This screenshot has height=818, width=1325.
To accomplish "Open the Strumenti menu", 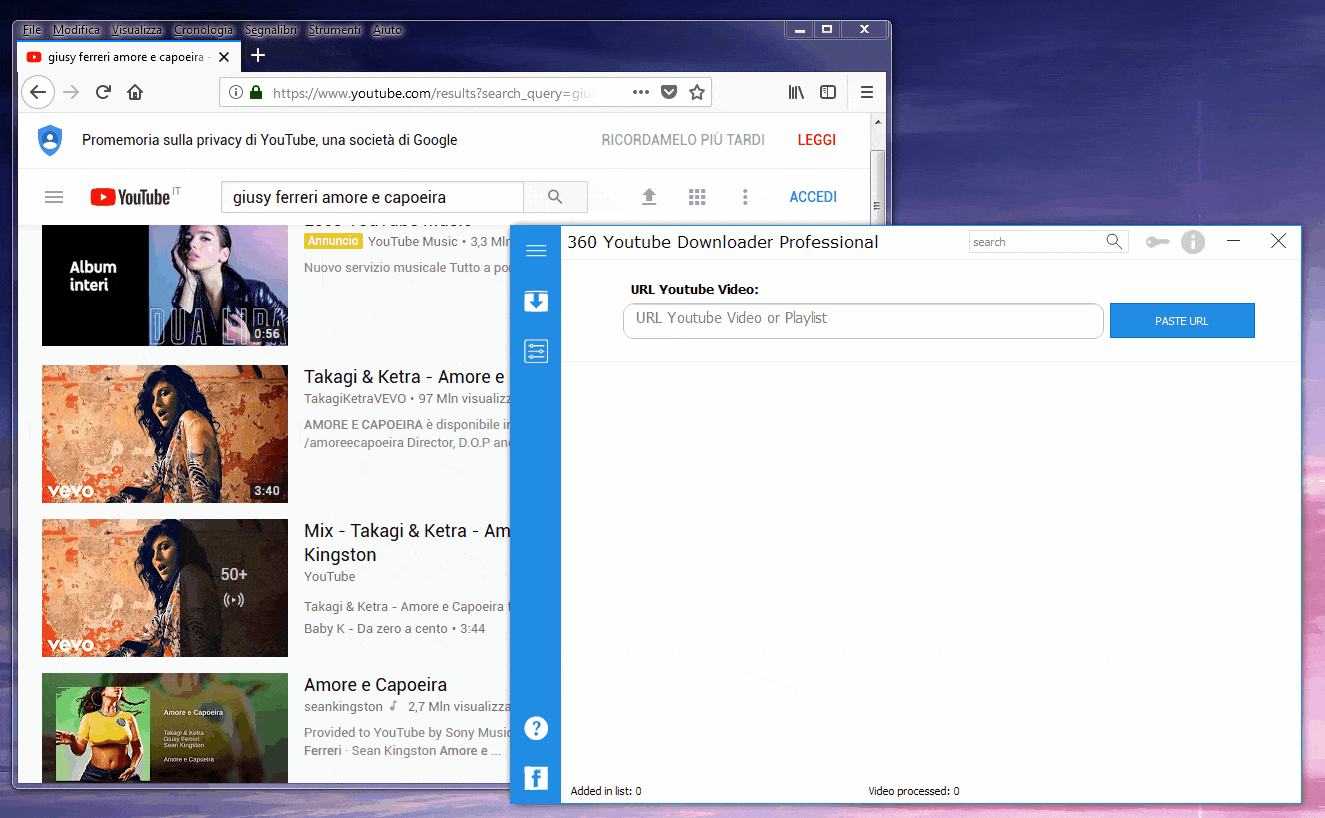I will [334, 30].
